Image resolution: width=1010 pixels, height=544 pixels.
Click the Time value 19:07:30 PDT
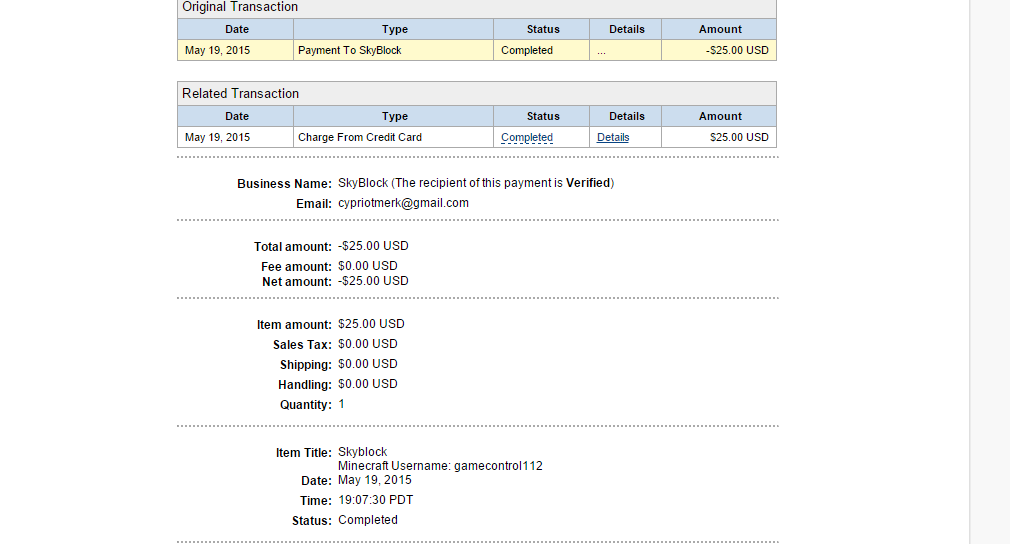(x=375, y=500)
